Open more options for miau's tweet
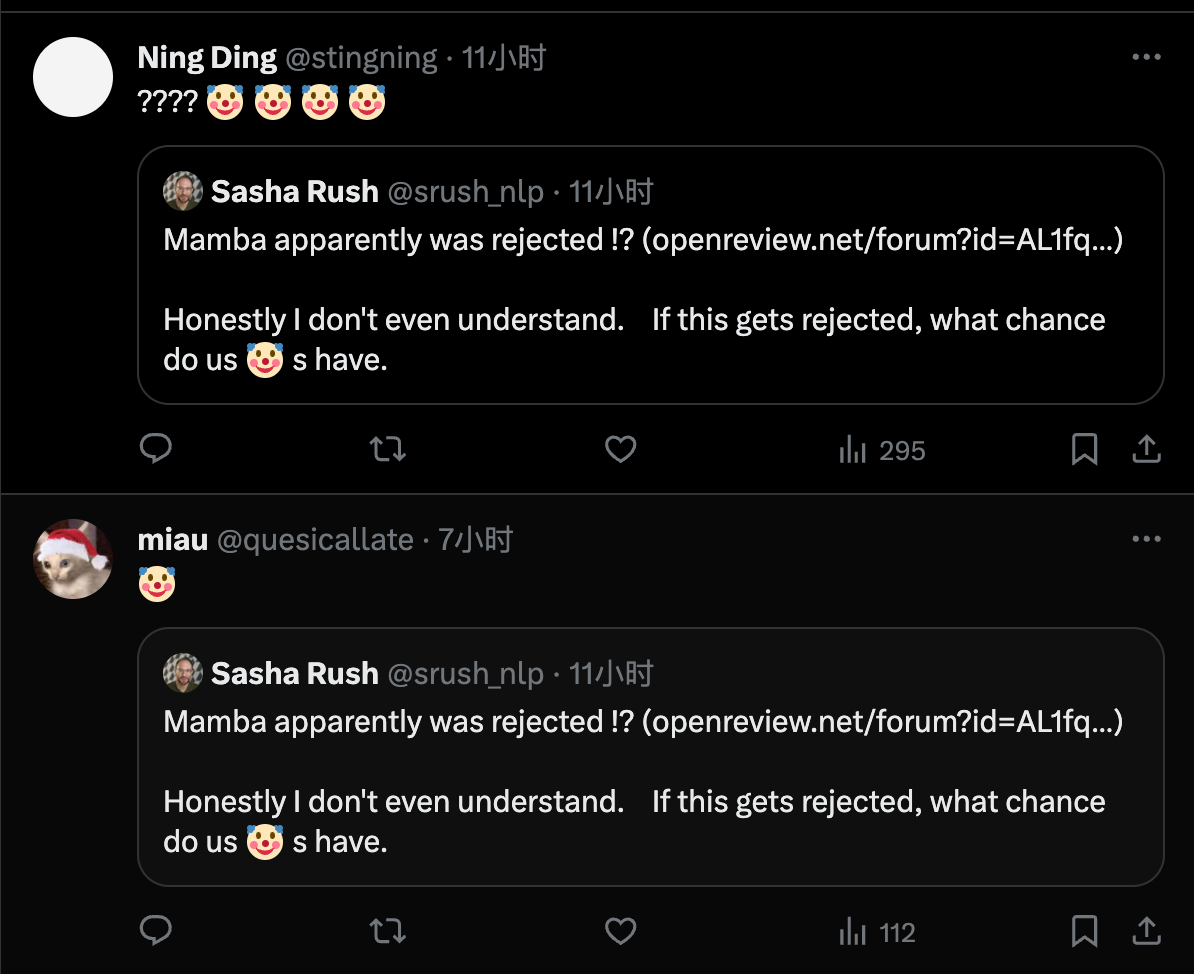1194x974 pixels. point(1146,540)
